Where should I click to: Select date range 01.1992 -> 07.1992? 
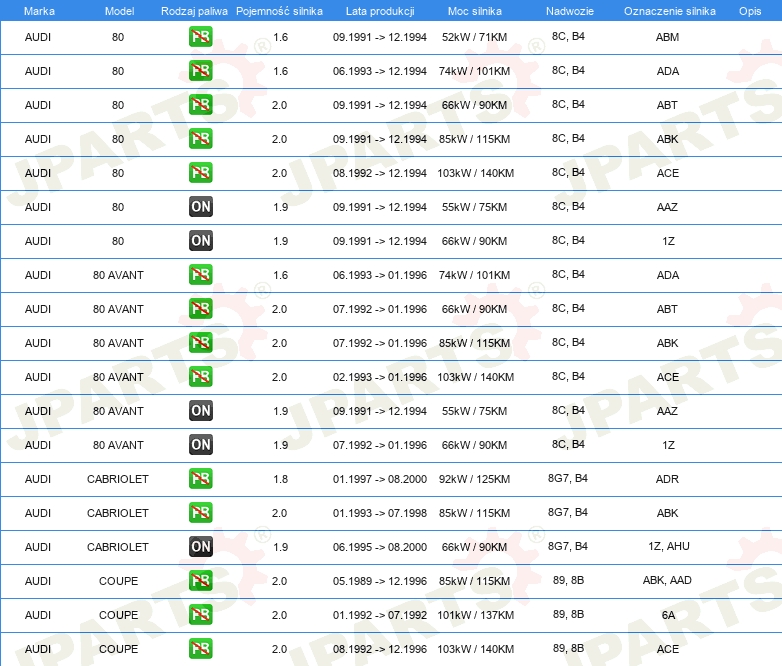[x=380, y=615]
